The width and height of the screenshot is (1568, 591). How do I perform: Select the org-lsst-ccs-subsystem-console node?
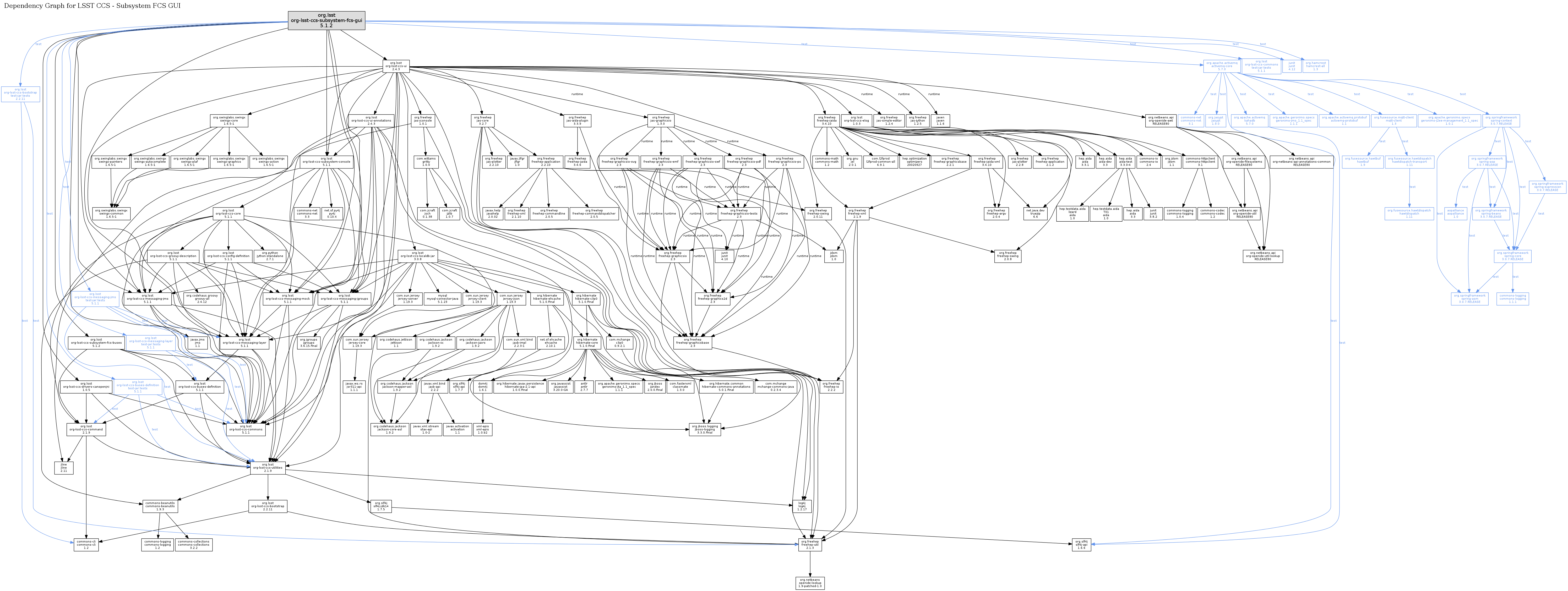coord(326,162)
